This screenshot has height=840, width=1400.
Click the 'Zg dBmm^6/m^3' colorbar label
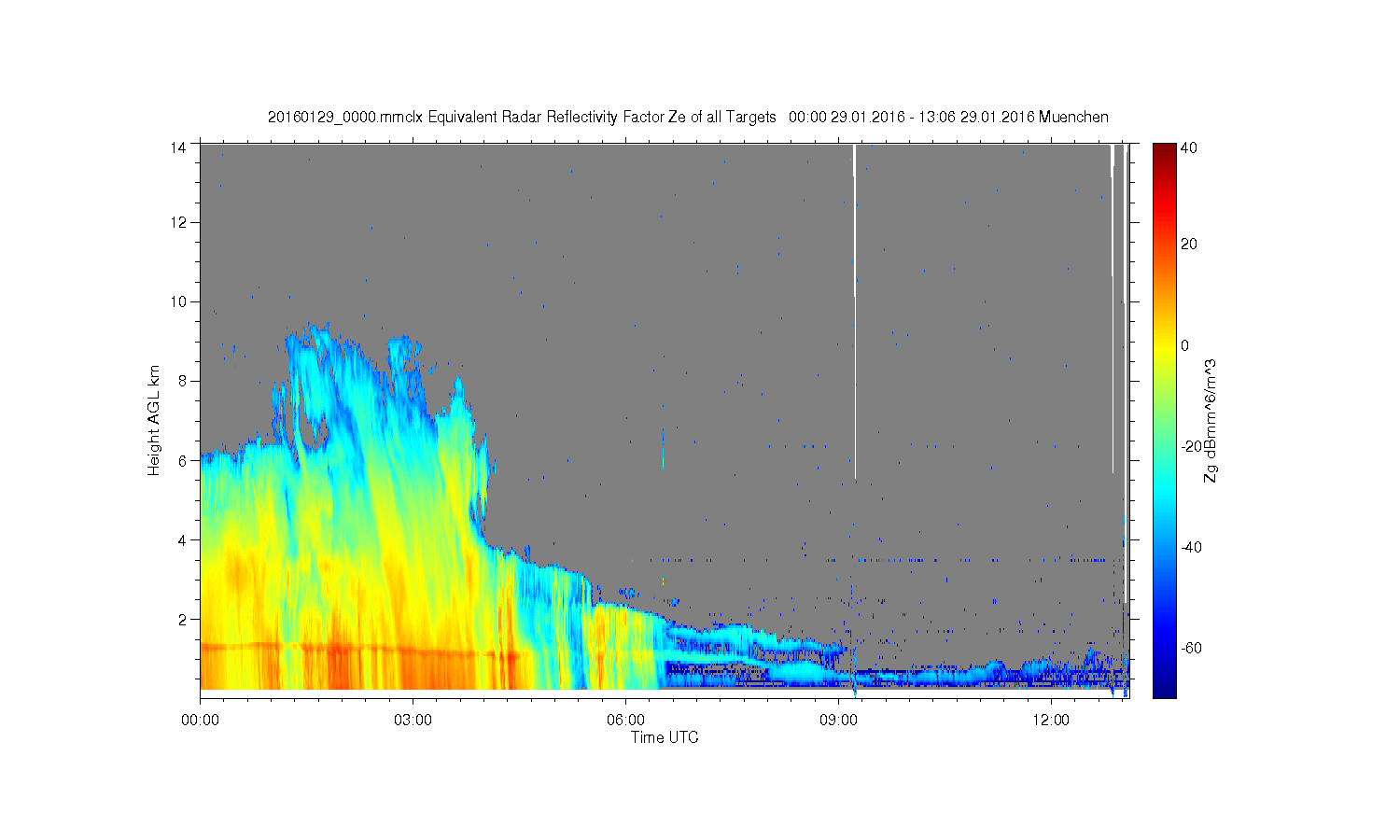[1211, 420]
